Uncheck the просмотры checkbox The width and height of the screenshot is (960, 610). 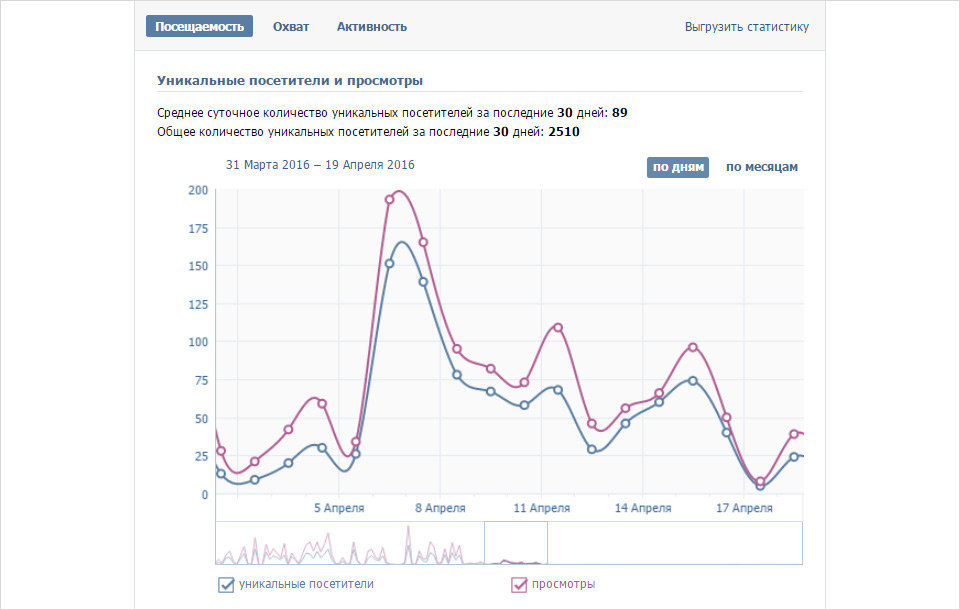coord(519,585)
